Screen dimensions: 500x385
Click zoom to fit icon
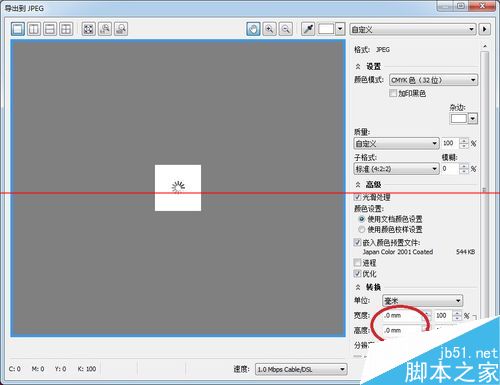89,29
